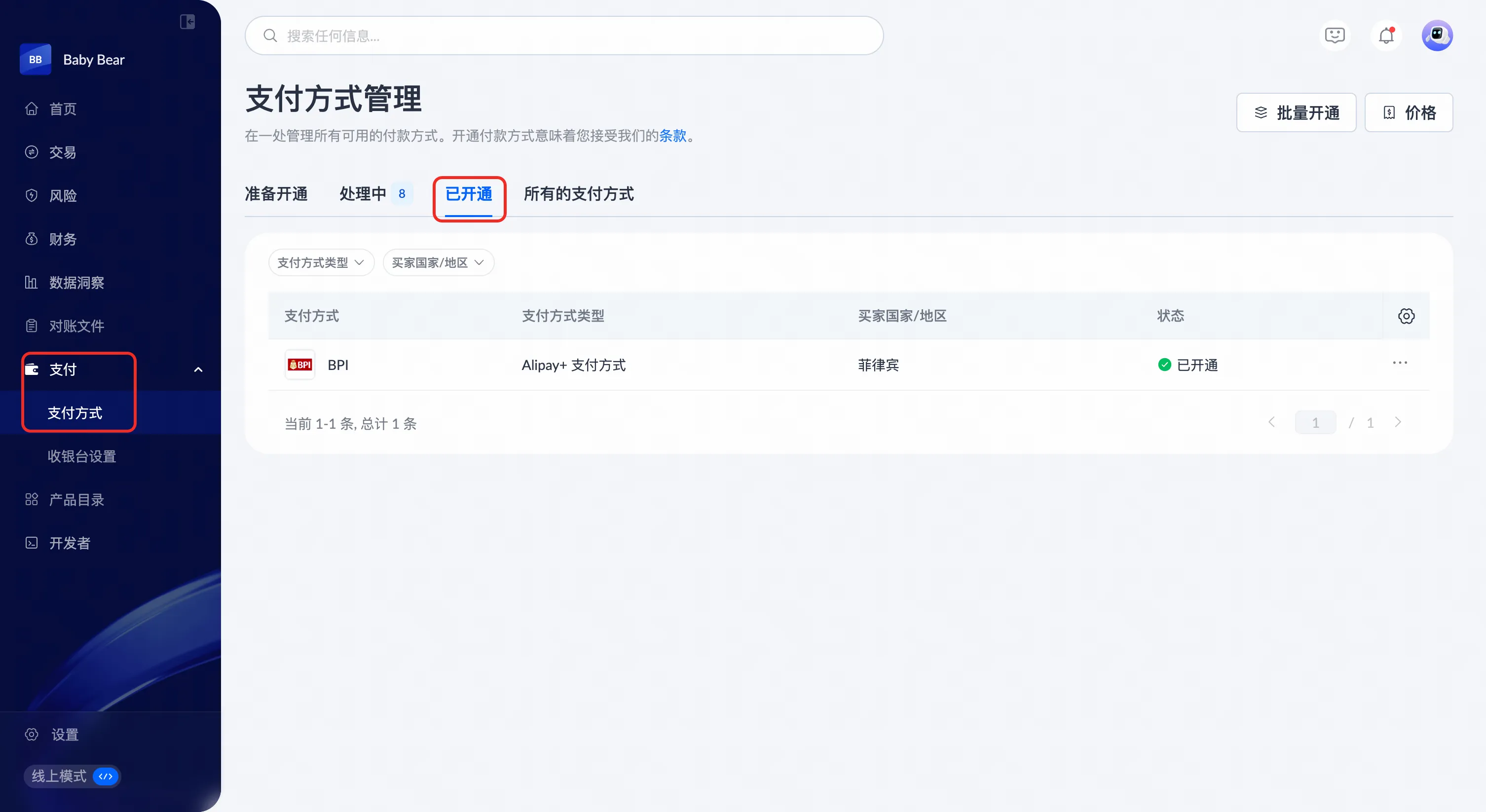Switch to 所有的支付方式 tab
The width and height of the screenshot is (1486, 812).
point(579,194)
